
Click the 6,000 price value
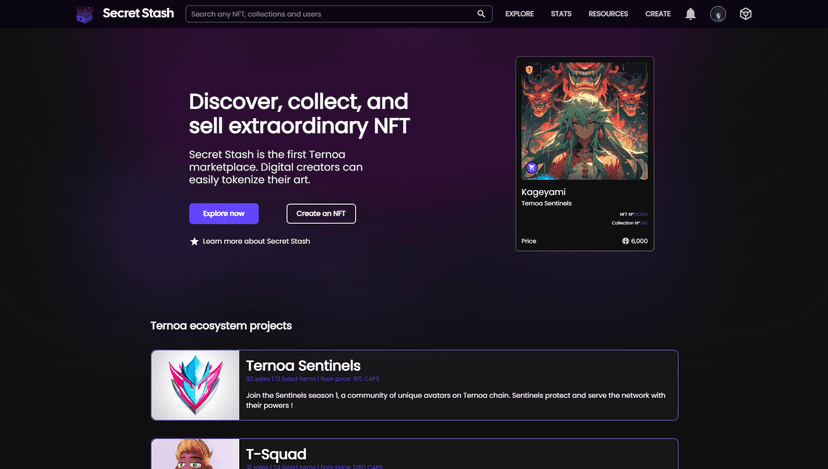tap(639, 241)
